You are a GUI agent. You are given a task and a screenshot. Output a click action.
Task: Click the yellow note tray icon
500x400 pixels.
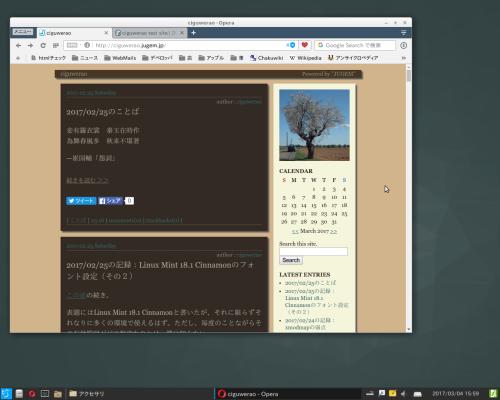coord(392,394)
